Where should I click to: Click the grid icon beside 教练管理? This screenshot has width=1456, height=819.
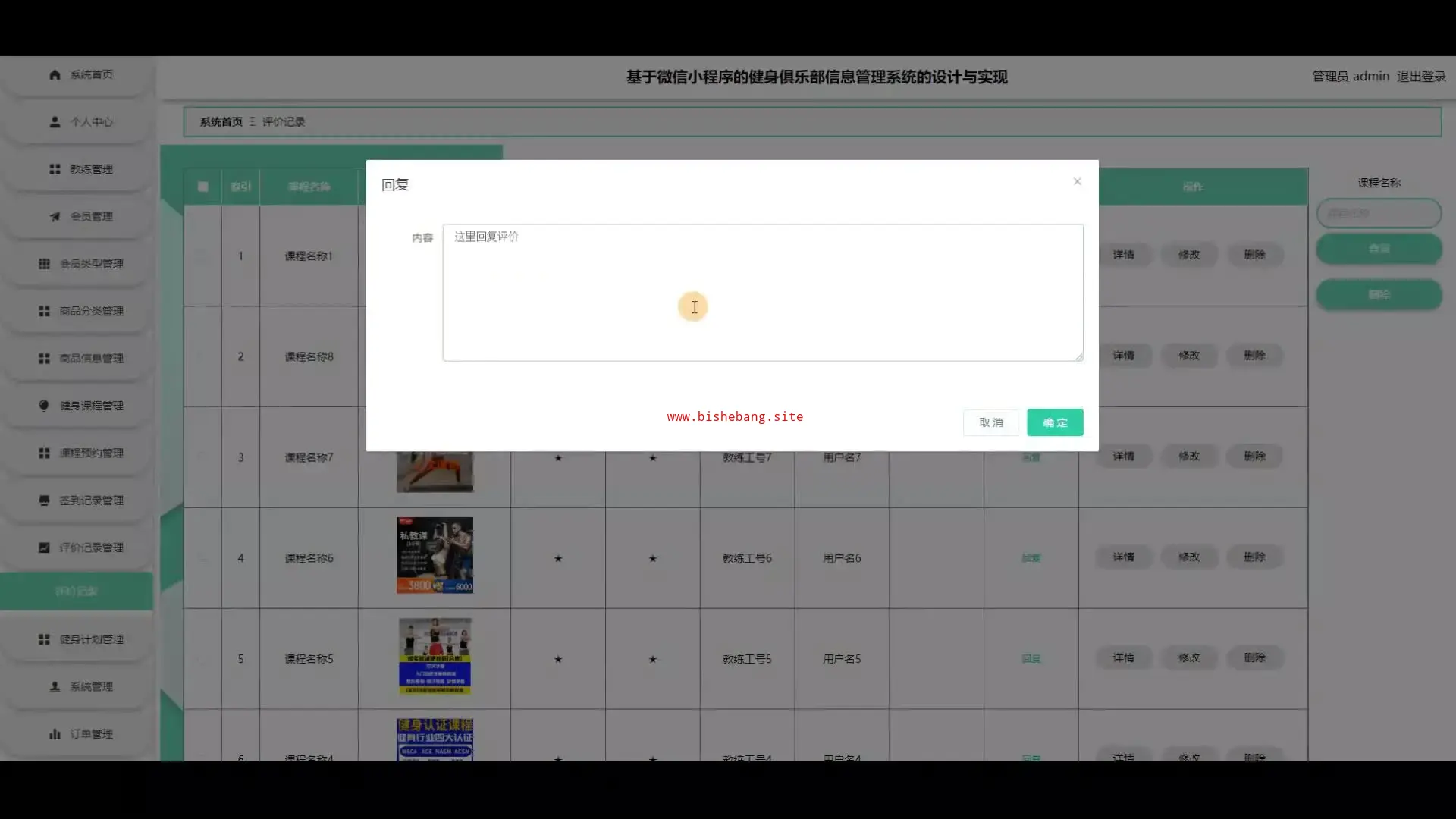[55, 169]
